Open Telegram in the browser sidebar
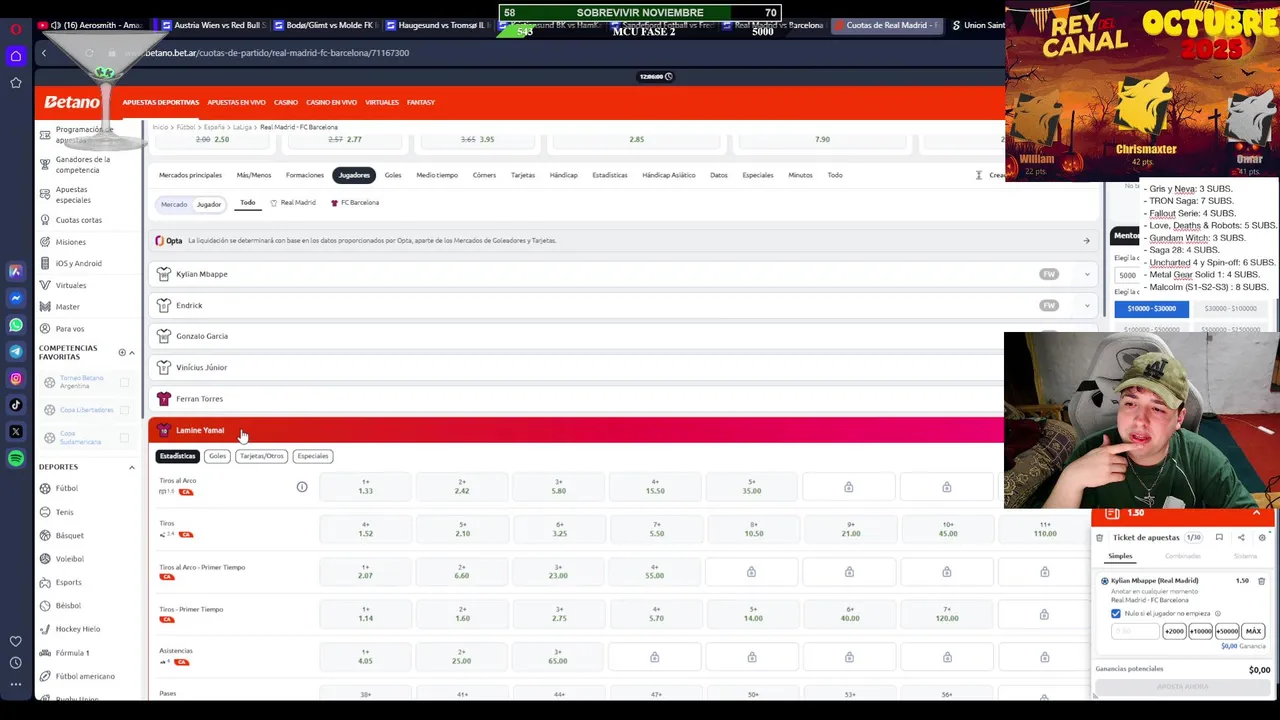 pyautogui.click(x=16, y=351)
